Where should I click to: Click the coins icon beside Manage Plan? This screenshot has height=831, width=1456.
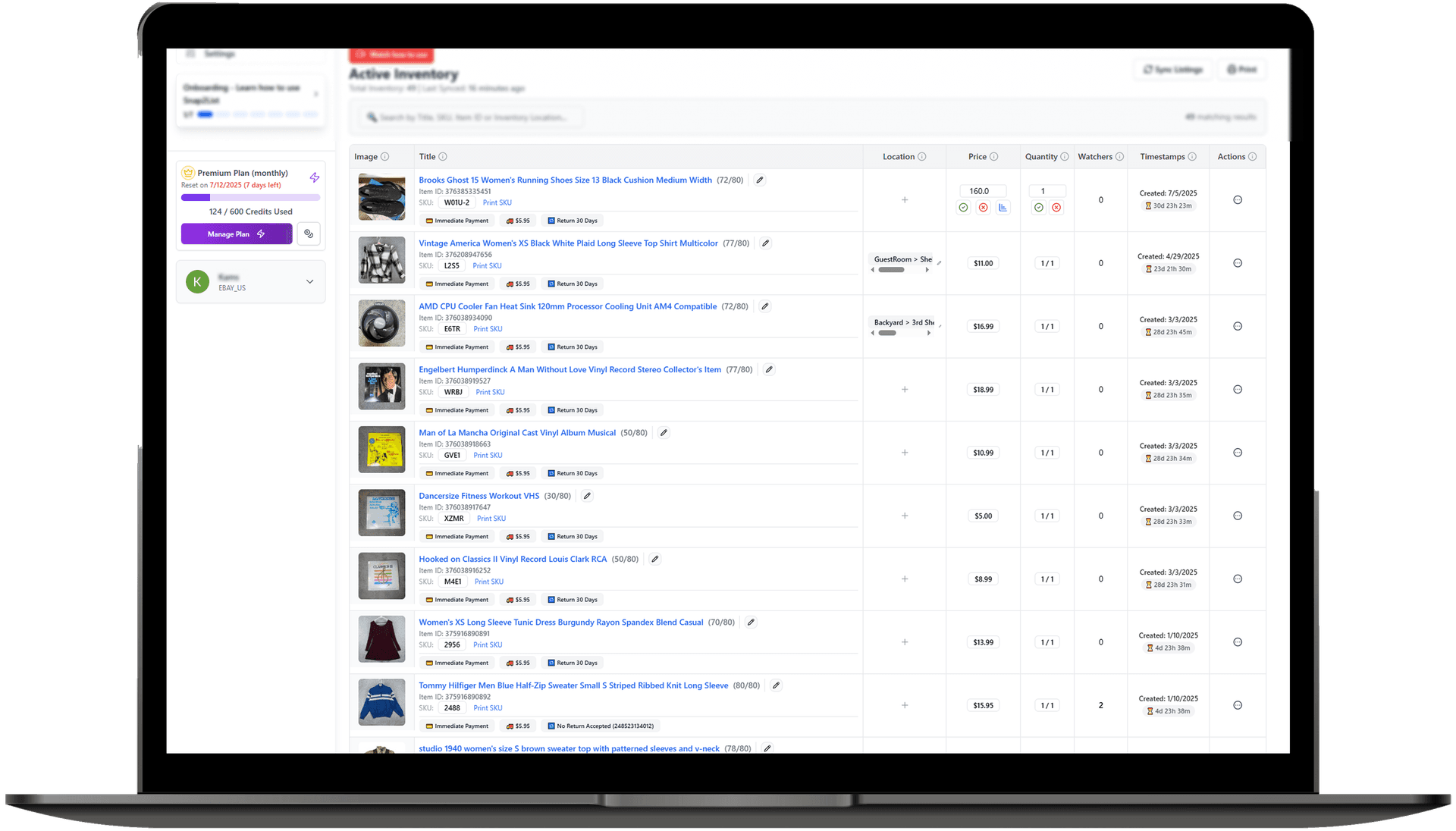pos(309,234)
